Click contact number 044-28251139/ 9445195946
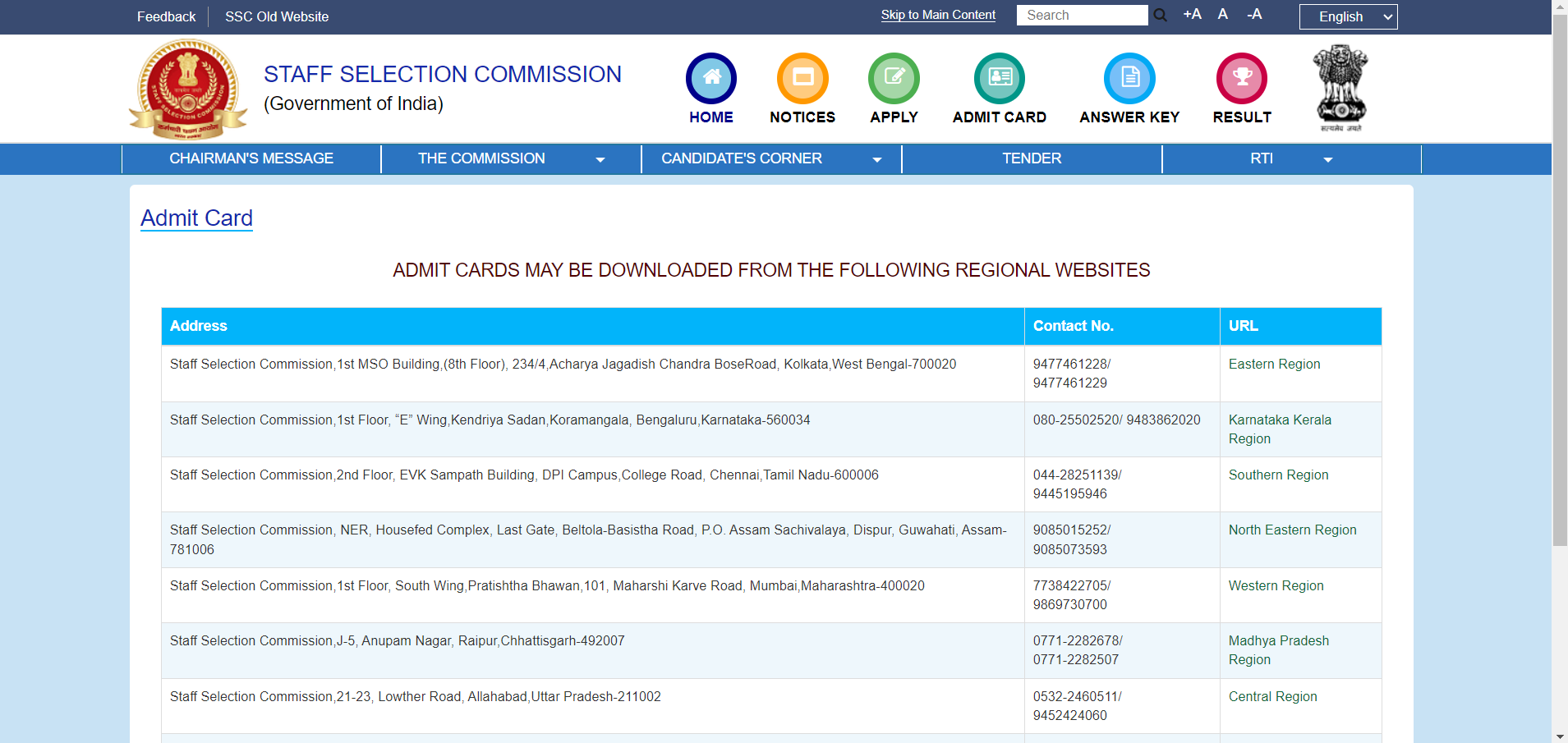1568x743 pixels. pos(1077,484)
